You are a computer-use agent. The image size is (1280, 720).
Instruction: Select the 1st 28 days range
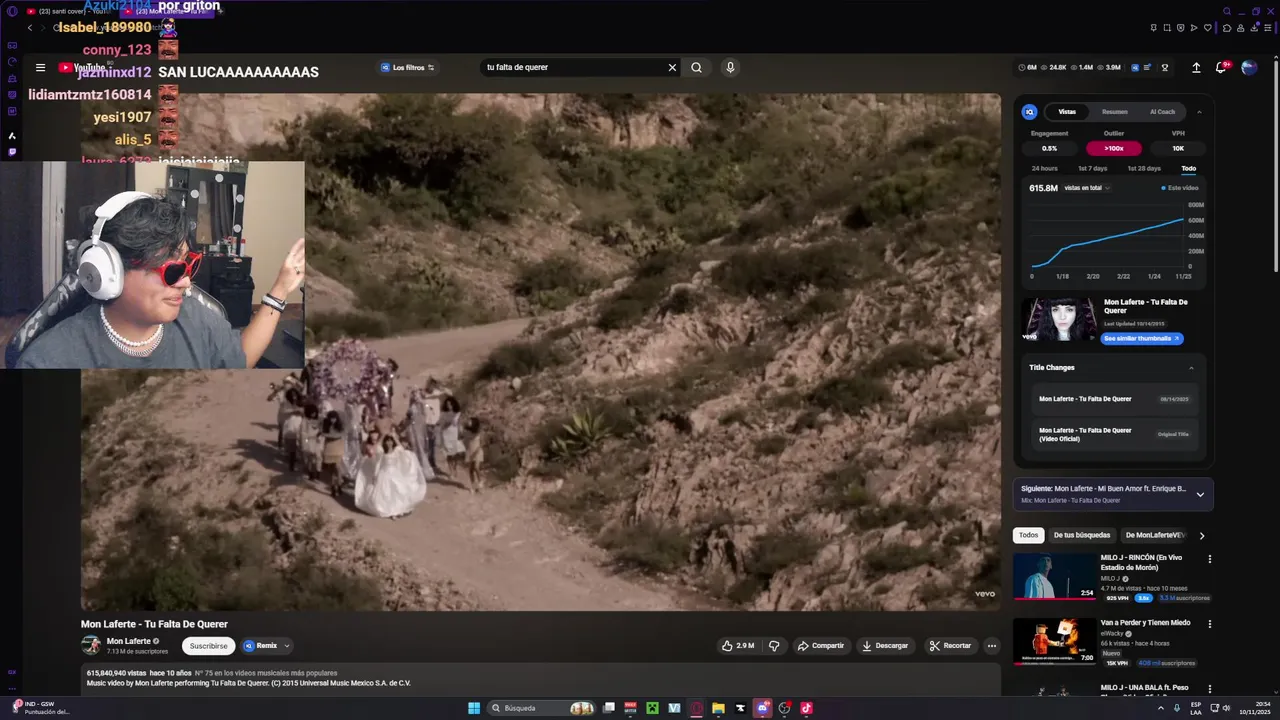(1144, 168)
